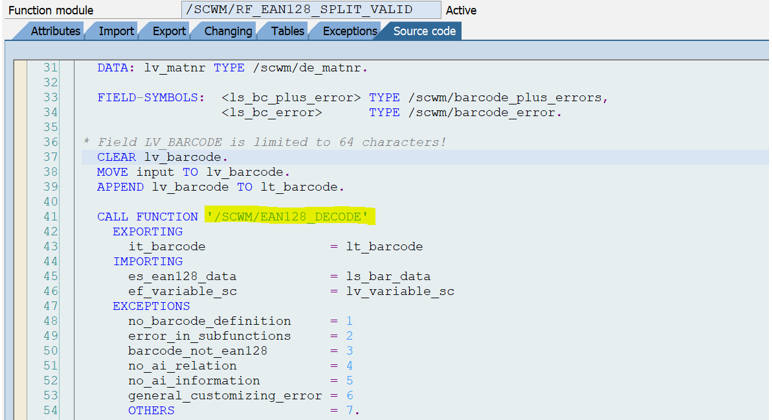Click the 'CLEAR lv_barcode.' statement

(x=162, y=157)
